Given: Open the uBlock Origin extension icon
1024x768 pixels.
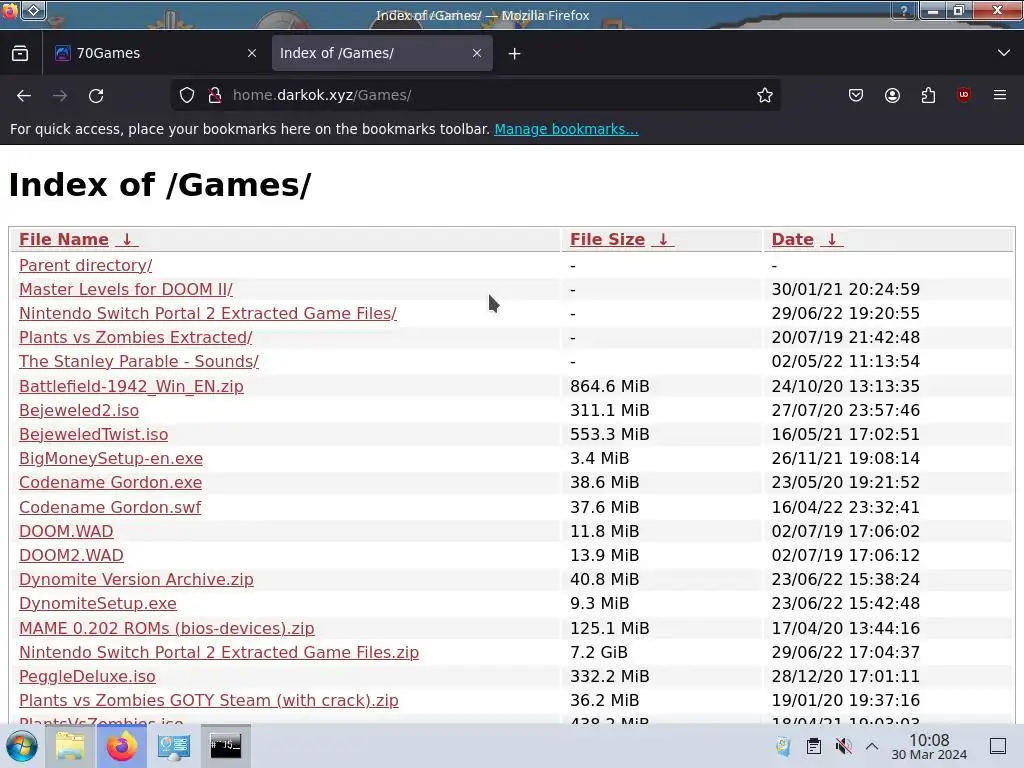Looking at the screenshot, I should click(x=964, y=95).
